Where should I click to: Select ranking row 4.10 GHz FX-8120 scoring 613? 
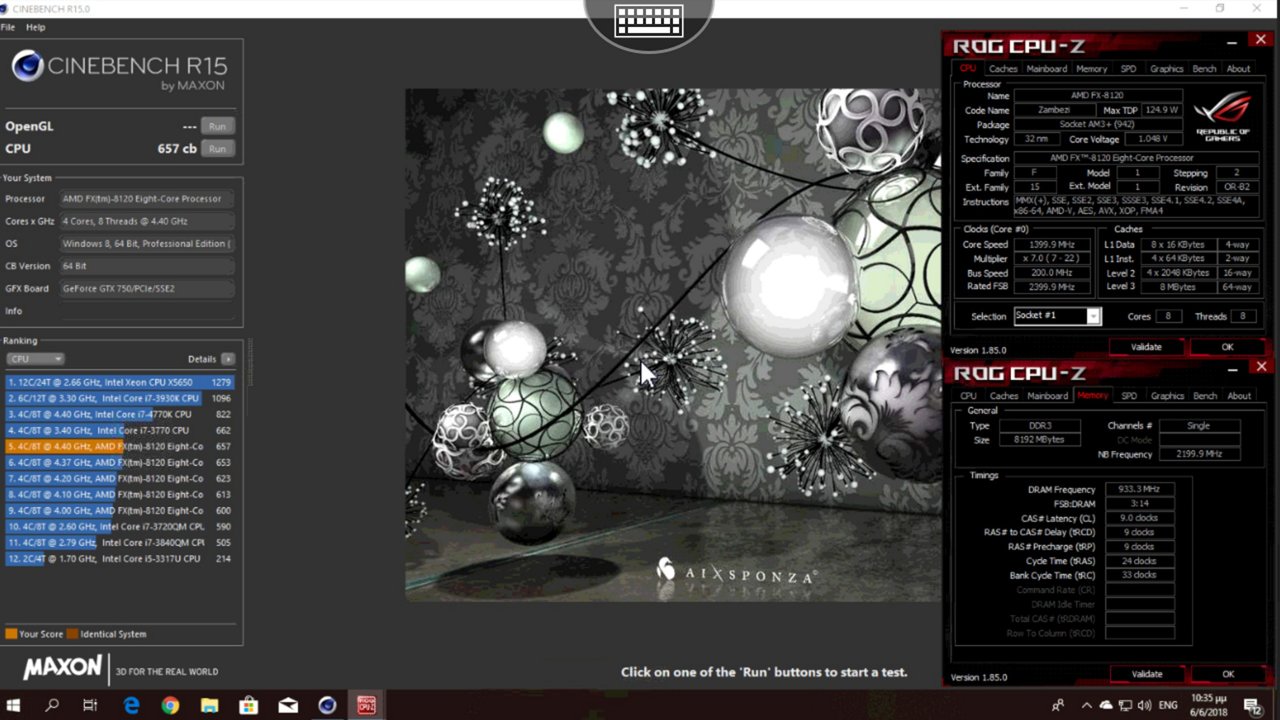pyautogui.click(x=119, y=494)
